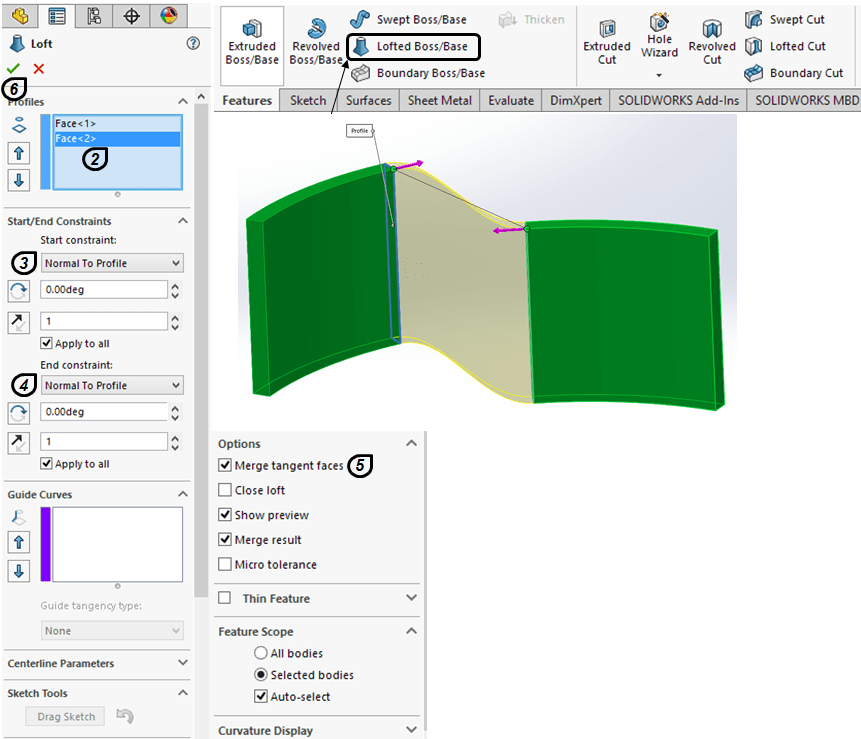Choose the Swept Boss/Base tool
Viewport: 861px width, 739px height.
[406, 20]
